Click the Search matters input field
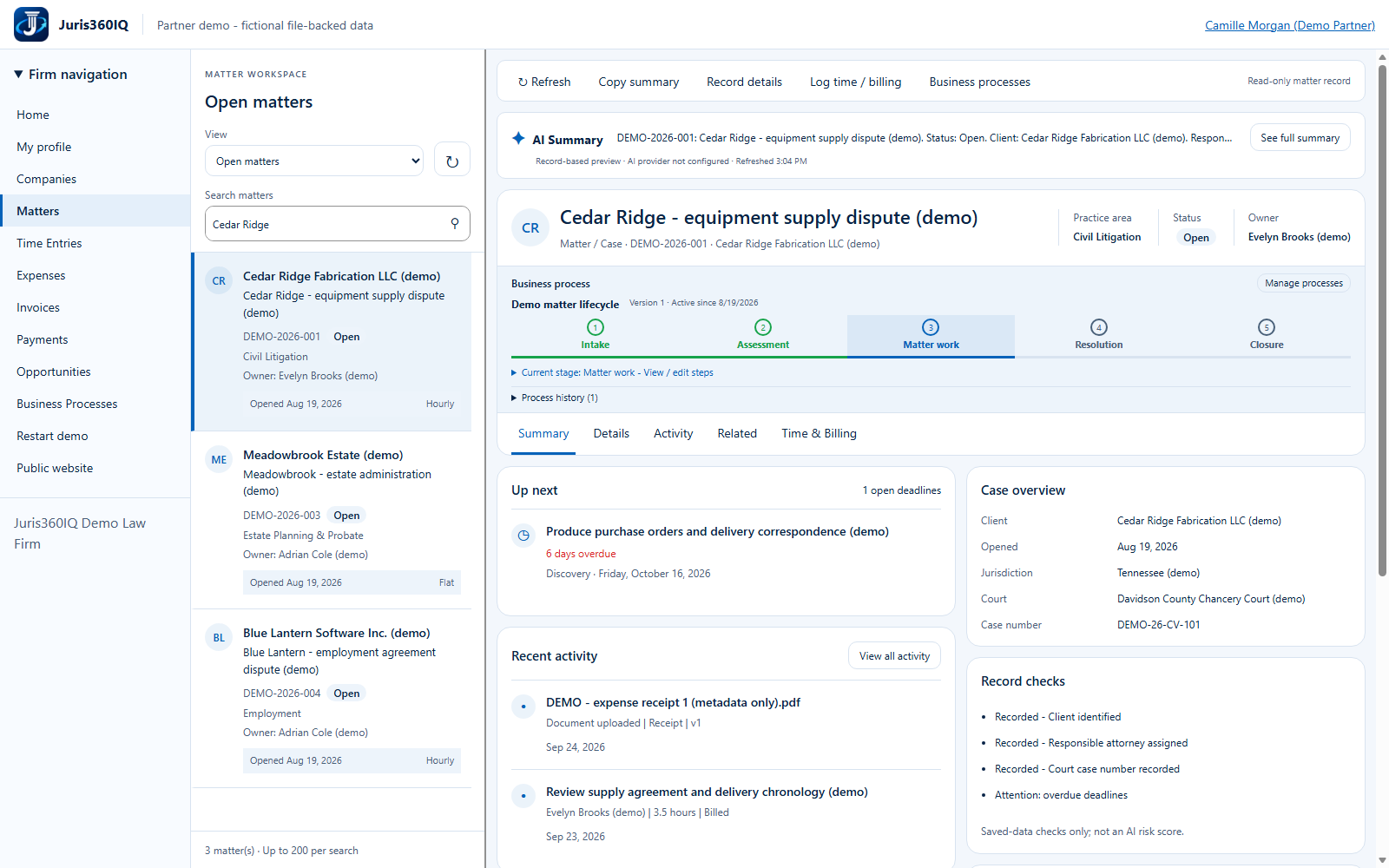Screen dimensions: 1389x868 coord(338,224)
